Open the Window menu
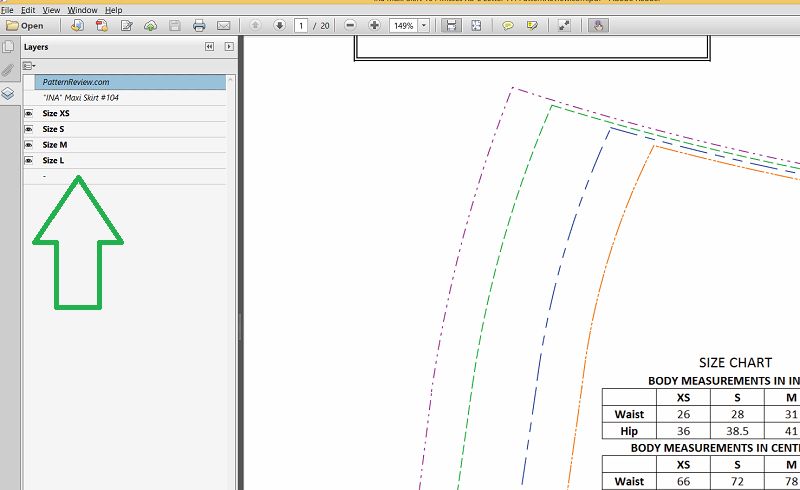This screenshot has width=800, height=490. 82,10
